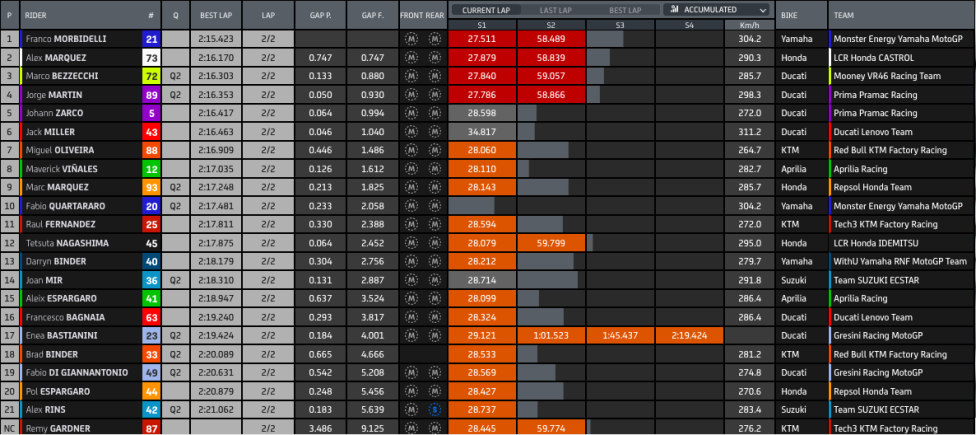
Task: Click Bastianini's rear tyre M icon
Action: pos(434,336)
